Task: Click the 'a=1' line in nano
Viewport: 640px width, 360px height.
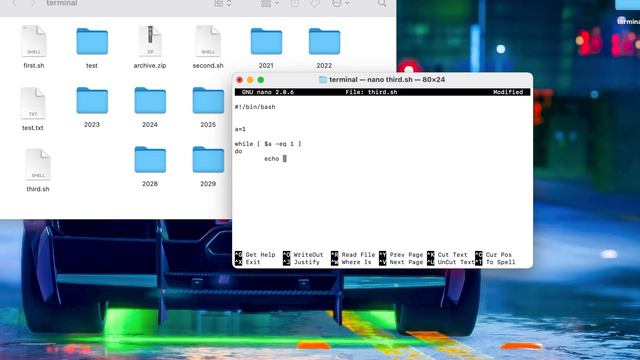Action: 240,129
